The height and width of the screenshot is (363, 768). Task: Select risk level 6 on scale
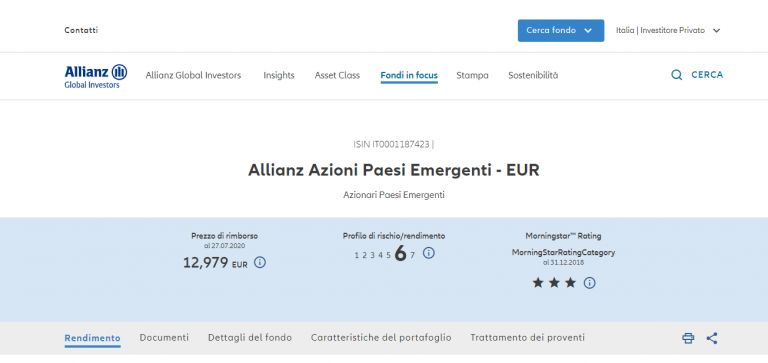click(x=401, y=254)
